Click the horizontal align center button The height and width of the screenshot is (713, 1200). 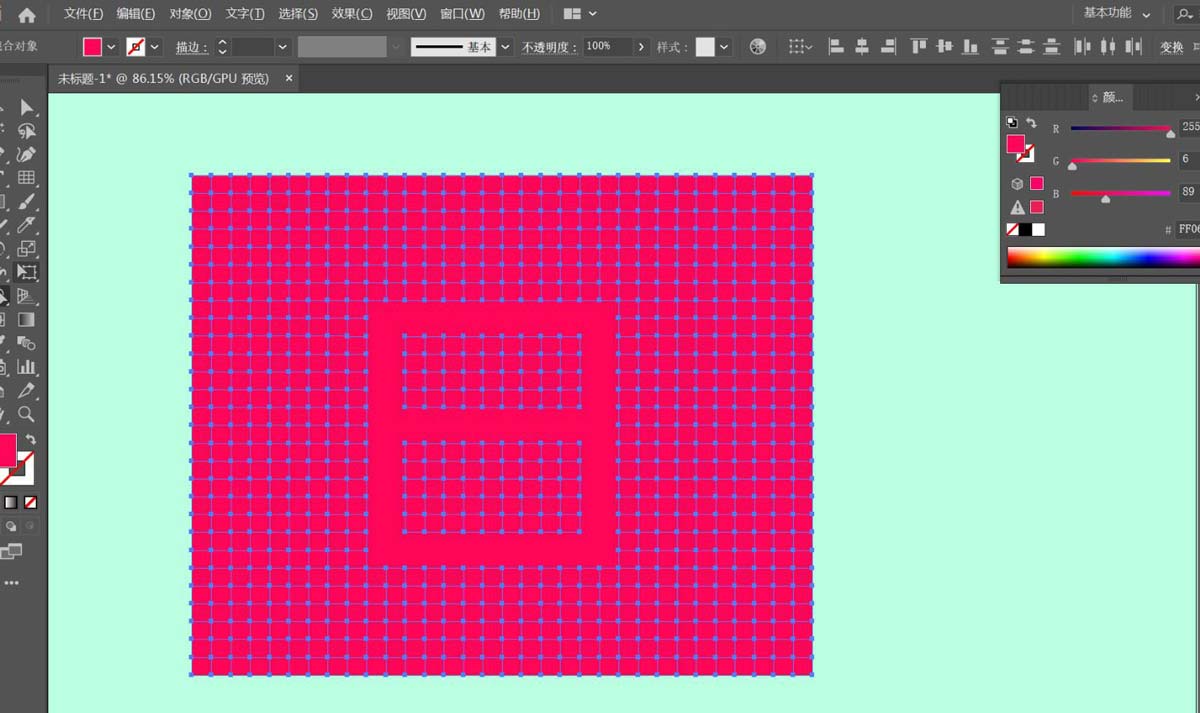coord(861,46)
